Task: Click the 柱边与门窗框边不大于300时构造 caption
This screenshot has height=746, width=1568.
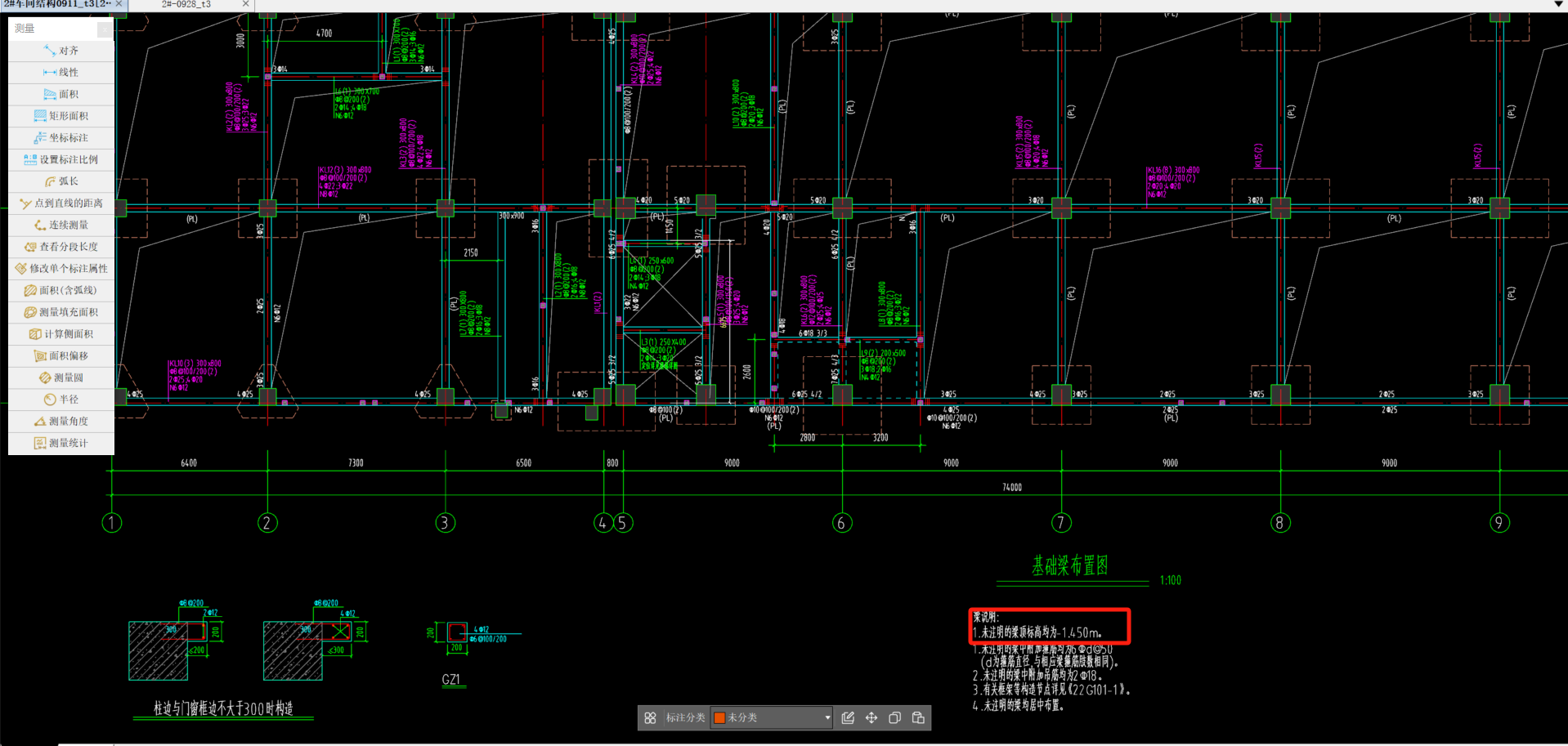Action: click(x=223, y=708)
